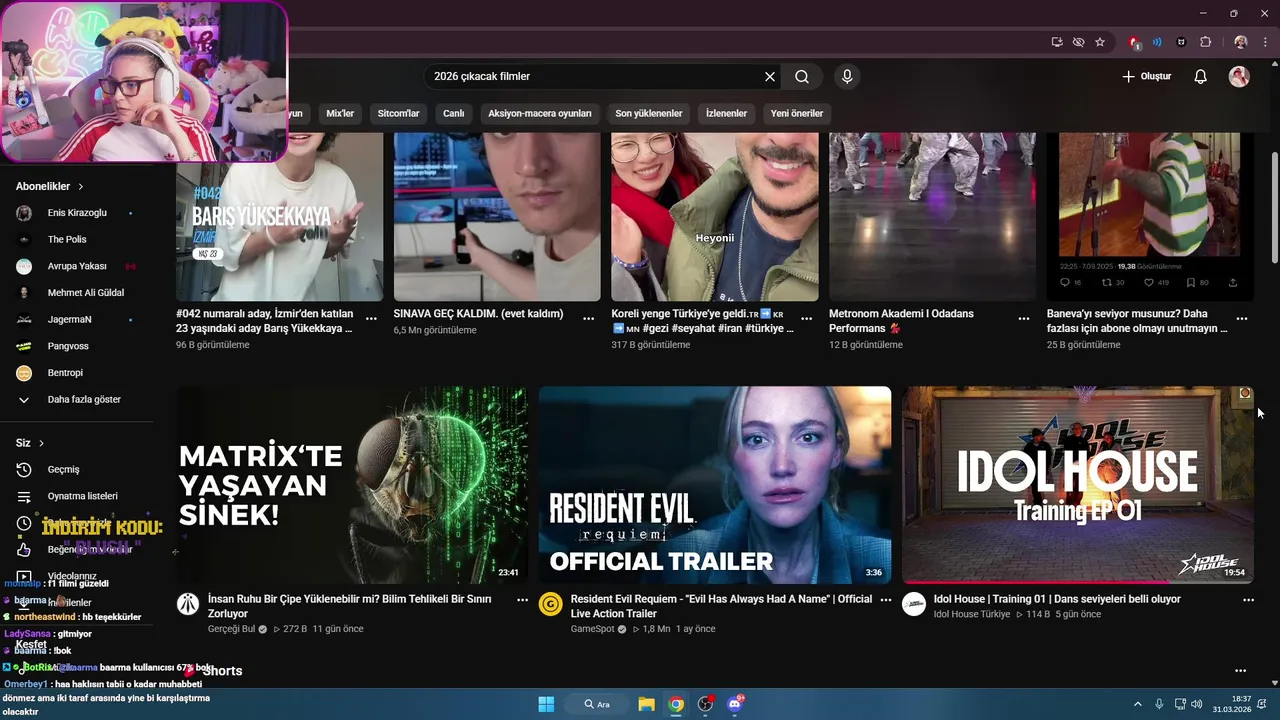
Task: Open options for Baneva'yı seviyor musunuz short
Action: pos(1242,318)
